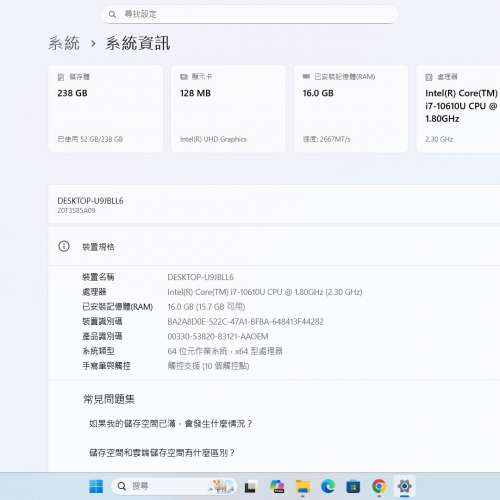Open the Windows Start menu
500x500 pixels.
96,487
